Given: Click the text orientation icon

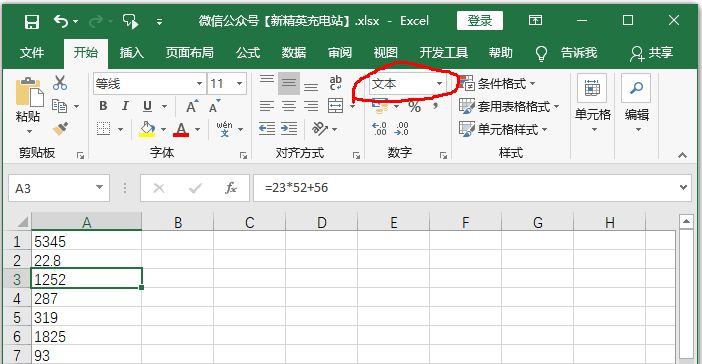Looking at the screenshot, I should [x=320, y=129].
